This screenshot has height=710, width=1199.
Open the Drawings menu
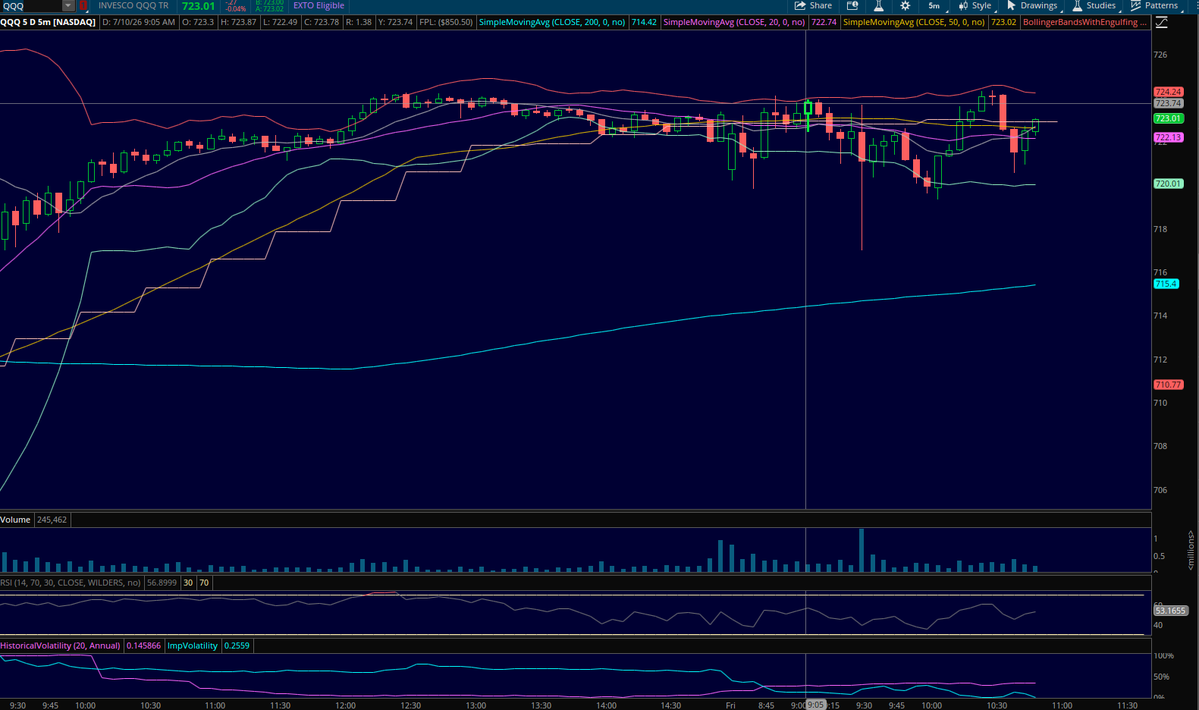click(1032, 5)
